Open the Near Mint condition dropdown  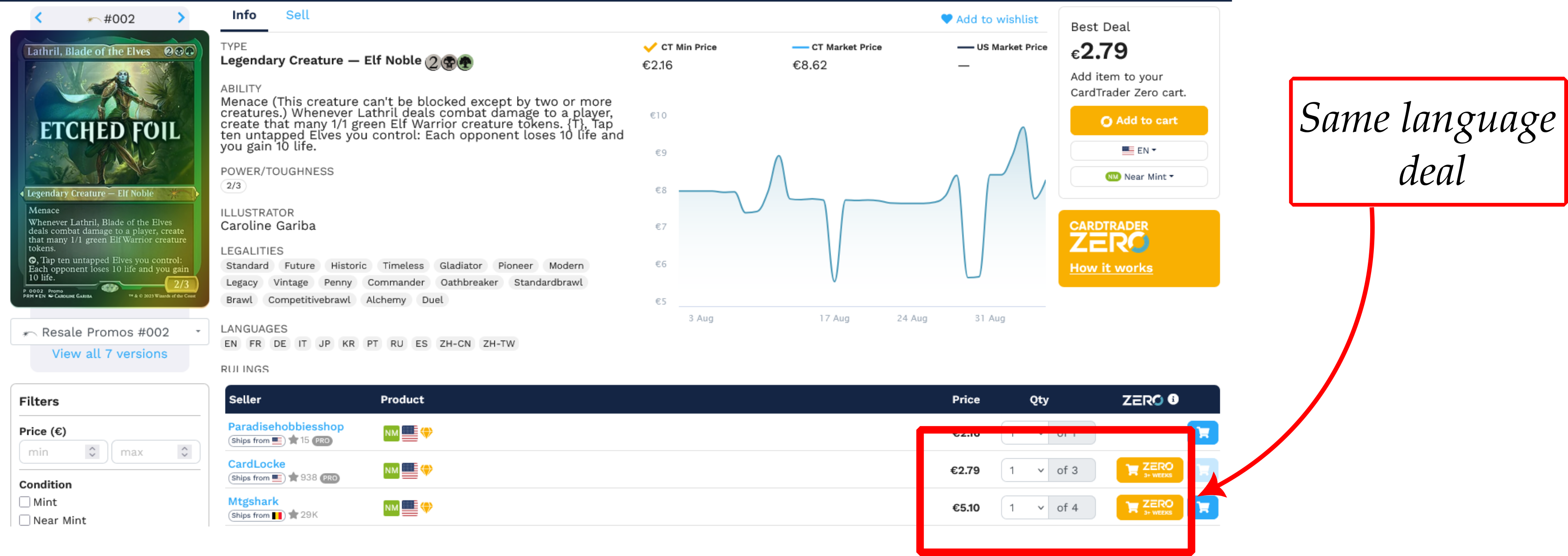pos(1138,177)
